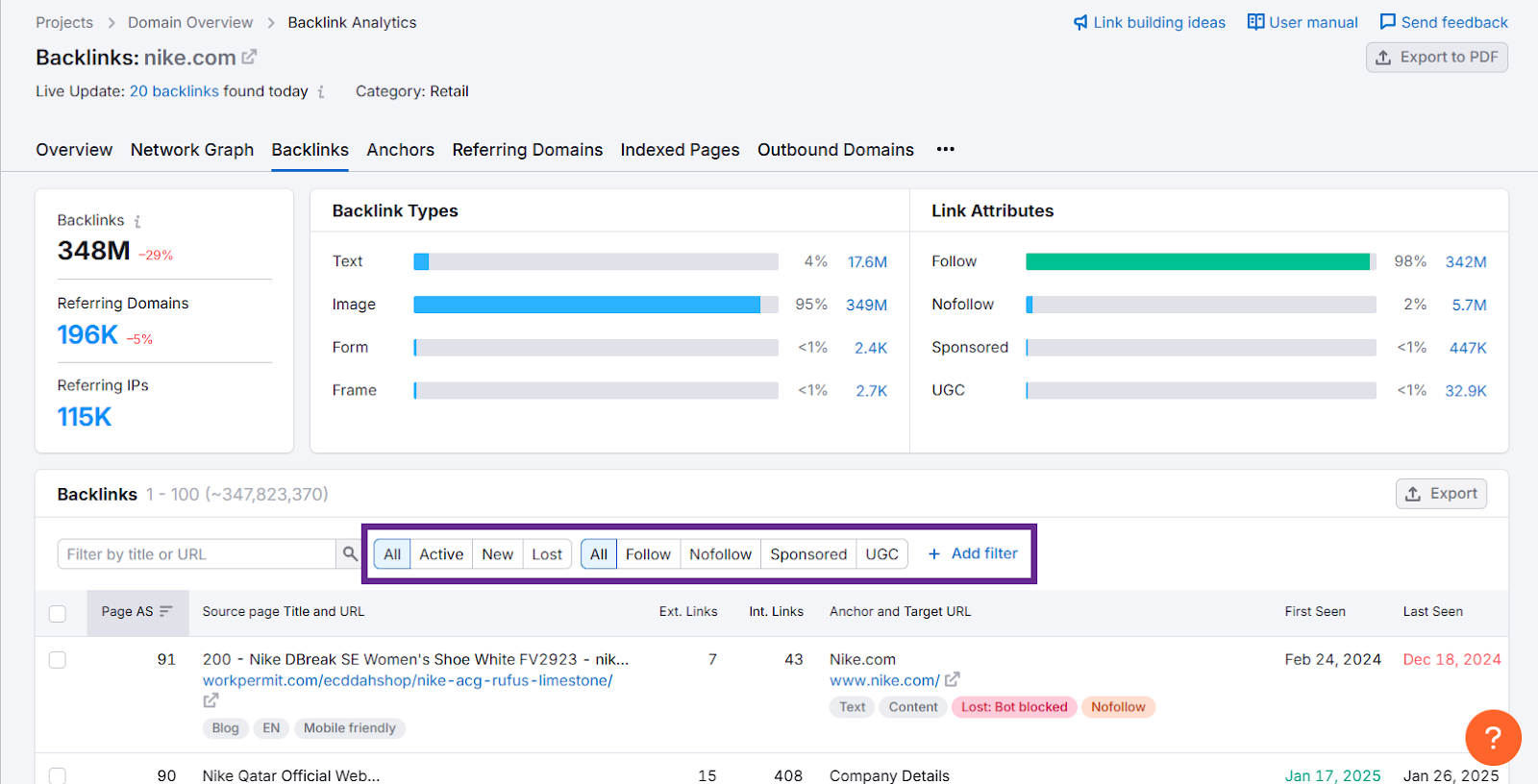Click the Frame backlinks 2.7K value
The height and width of the screenshot is (784, 1538).
[872, 391]
